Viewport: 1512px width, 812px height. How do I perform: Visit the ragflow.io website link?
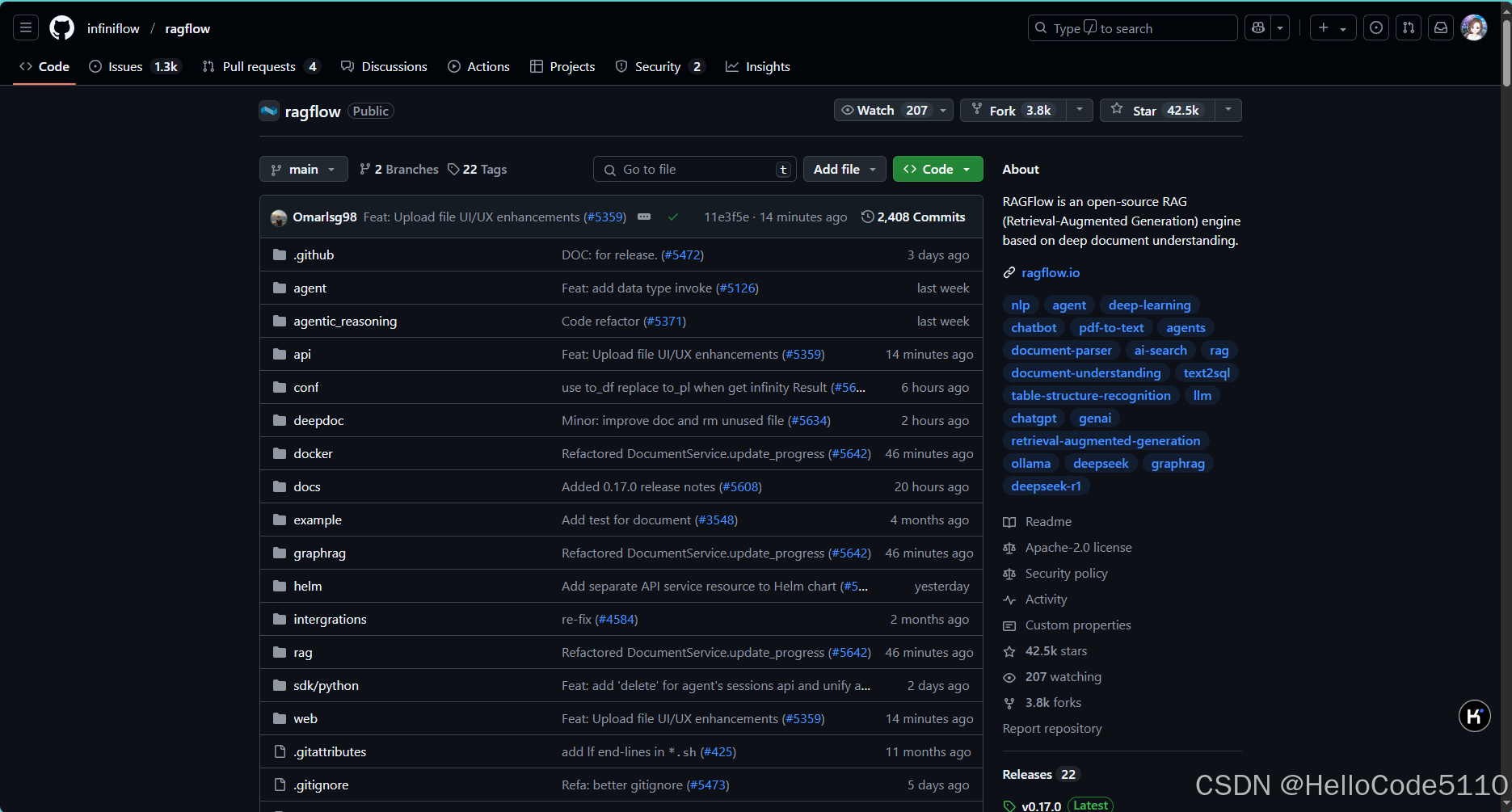(x=1050, y=273)
